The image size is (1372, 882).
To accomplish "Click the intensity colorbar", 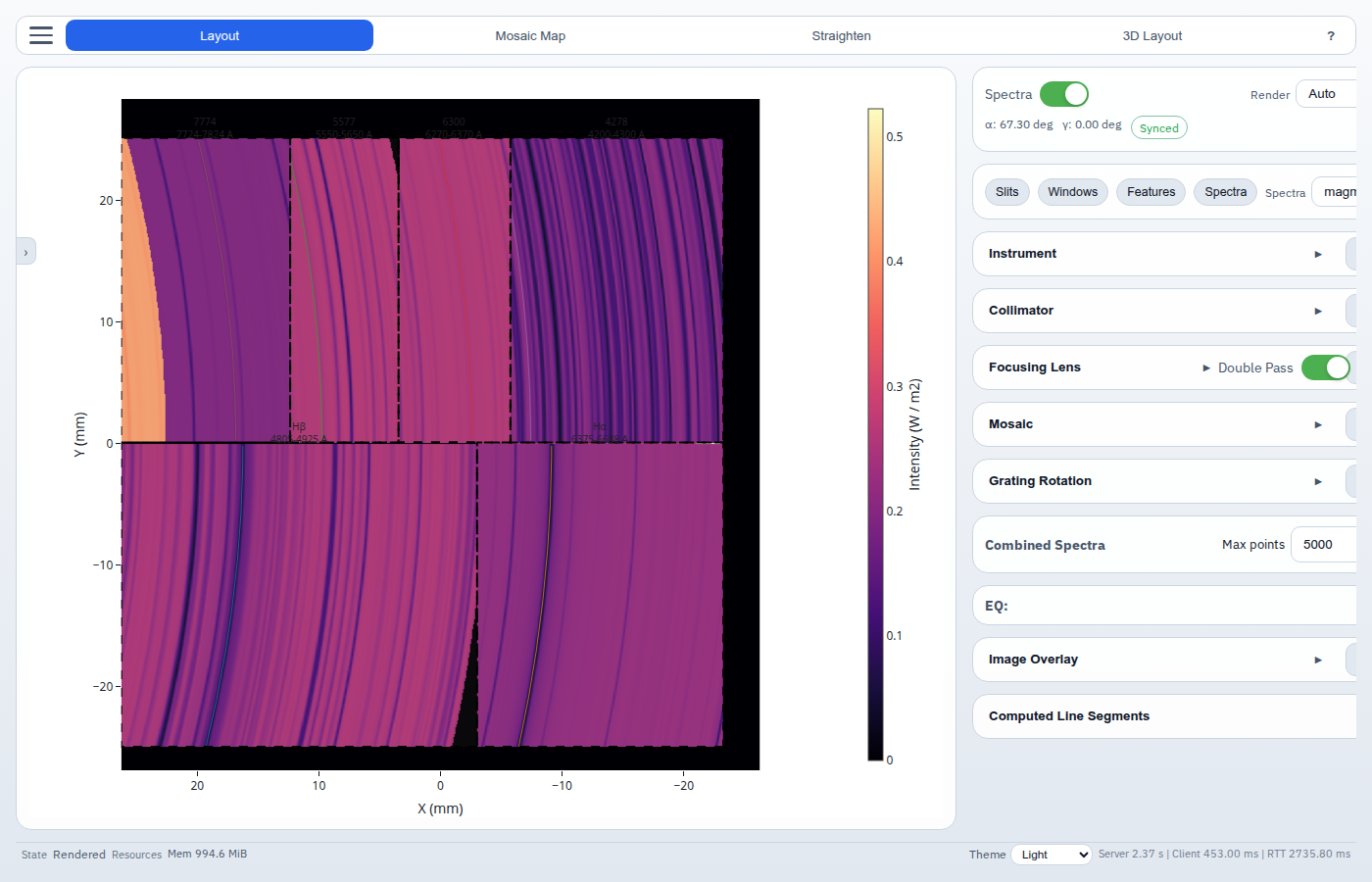I will point(875,434).
